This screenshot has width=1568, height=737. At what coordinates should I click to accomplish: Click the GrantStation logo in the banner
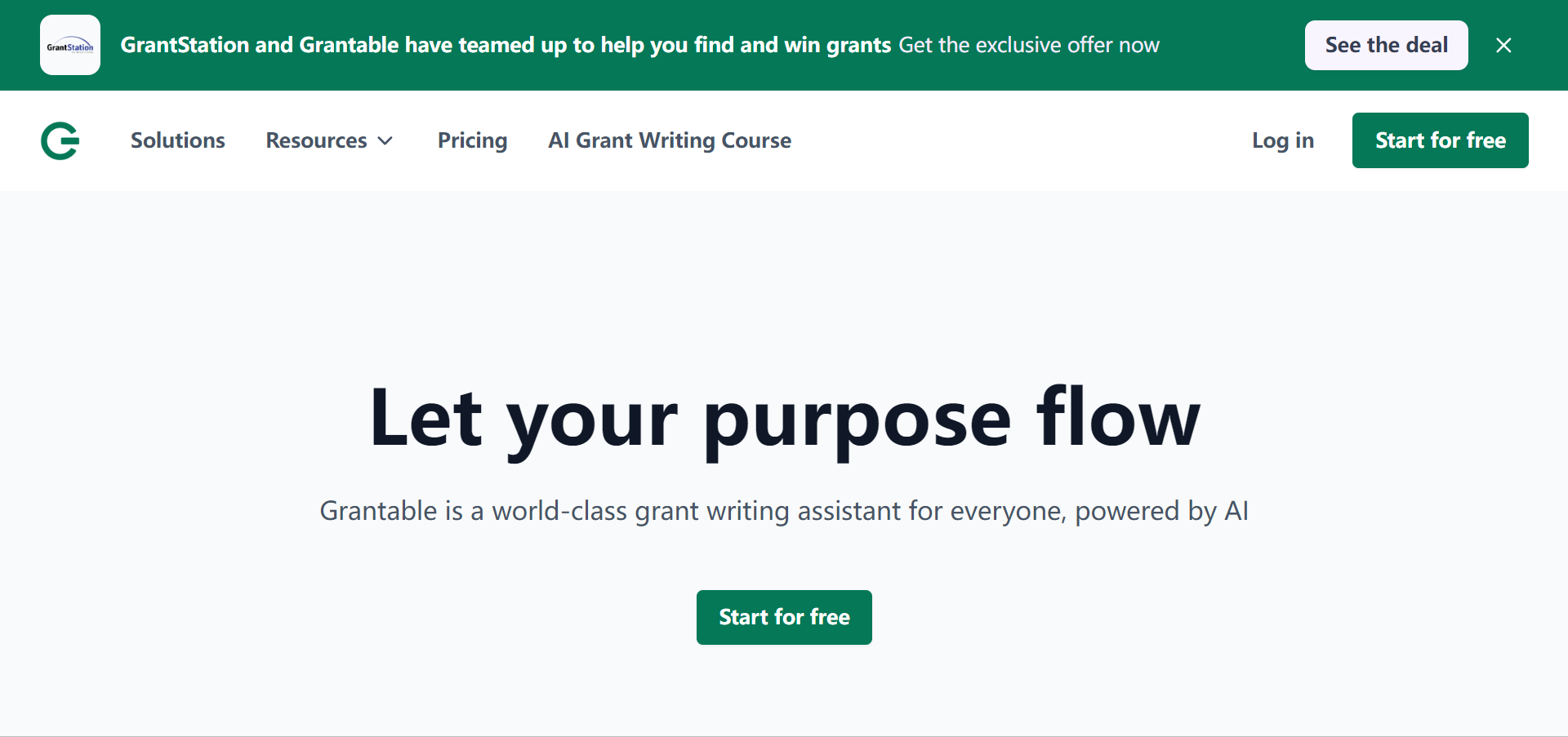point(70,45)
